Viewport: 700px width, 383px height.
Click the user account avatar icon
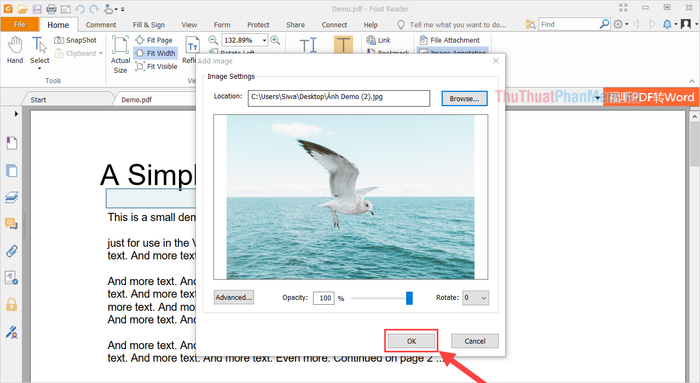pos(686,24)
